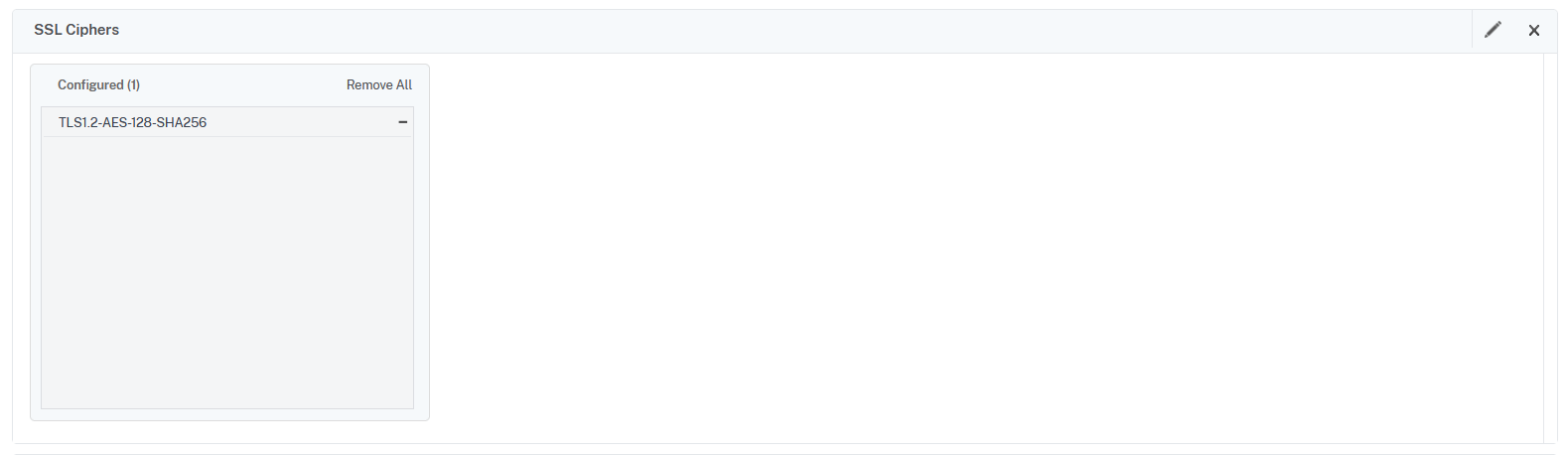Screen dimensions: 1568x455
Task: Click the space between Configured and Remove All
Action: [243, 85]
